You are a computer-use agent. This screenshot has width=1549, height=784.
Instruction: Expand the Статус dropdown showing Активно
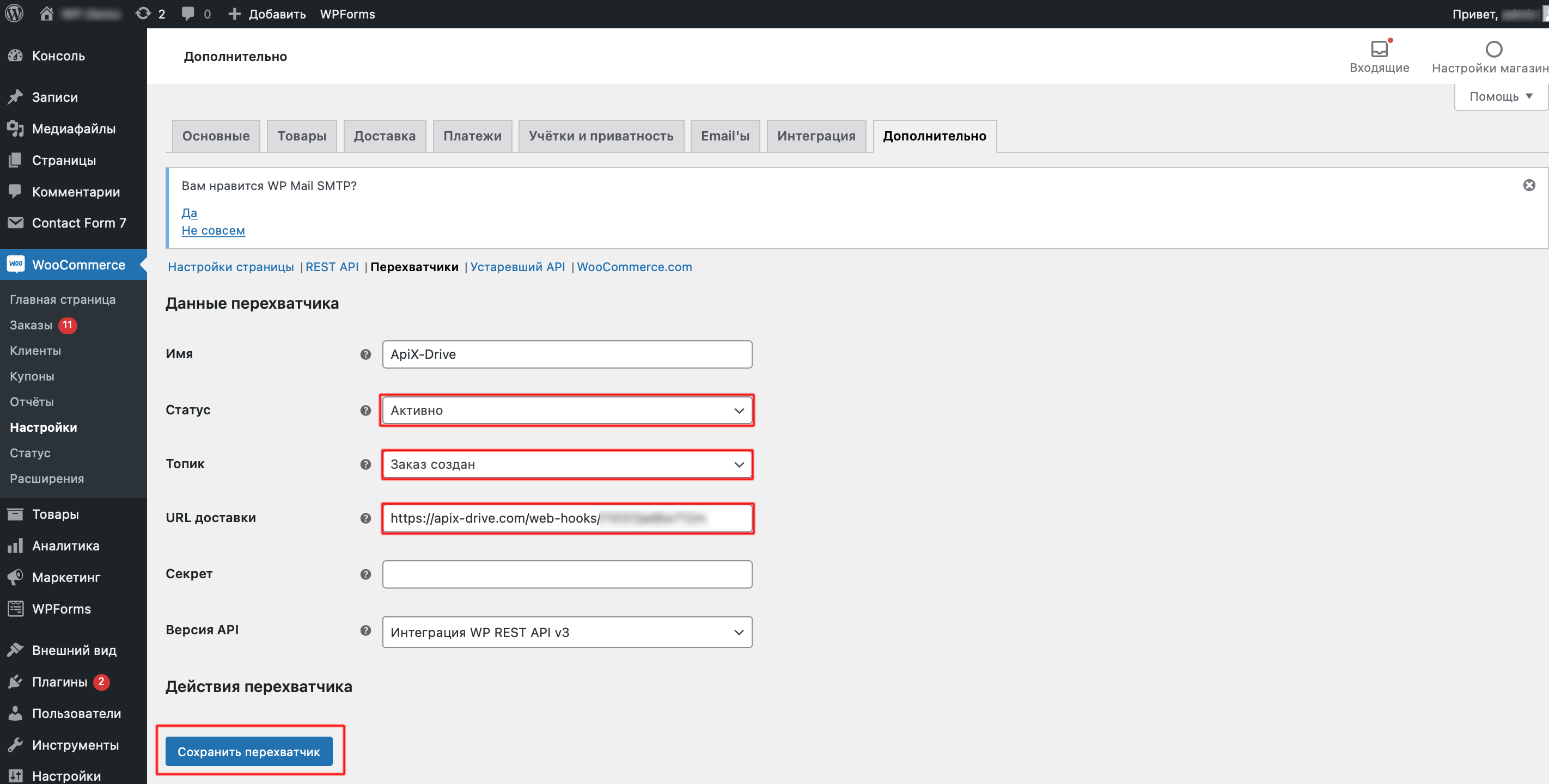point(567,410)
